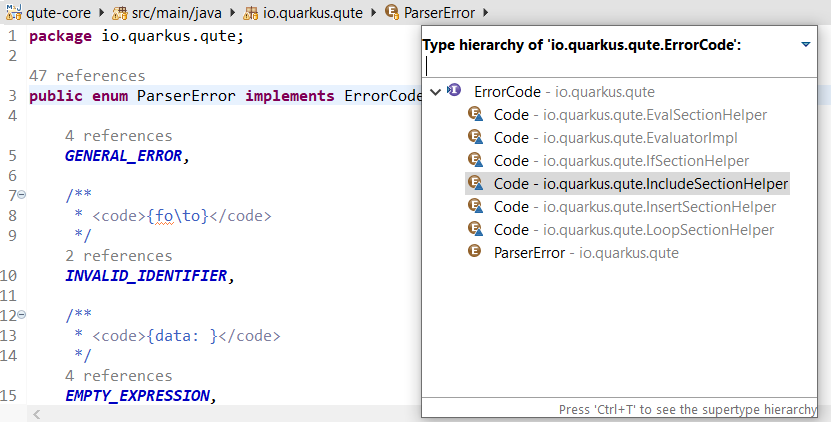Image resolution: width=831 pixels, height=422 pixels.
Task: Open dropdown arrow after qute-core breadcrumb
Action: click(x=102, y=13)
